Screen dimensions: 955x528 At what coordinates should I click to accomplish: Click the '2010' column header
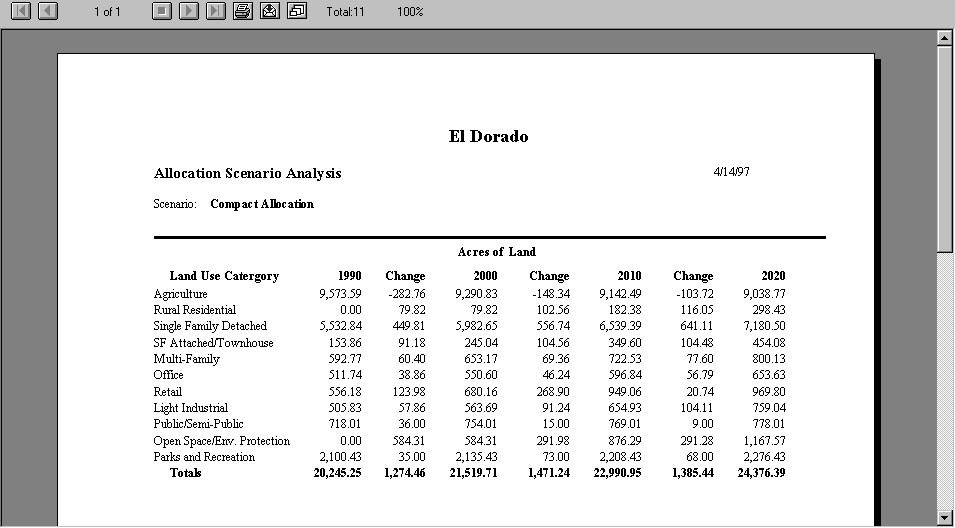click(629, 276)
